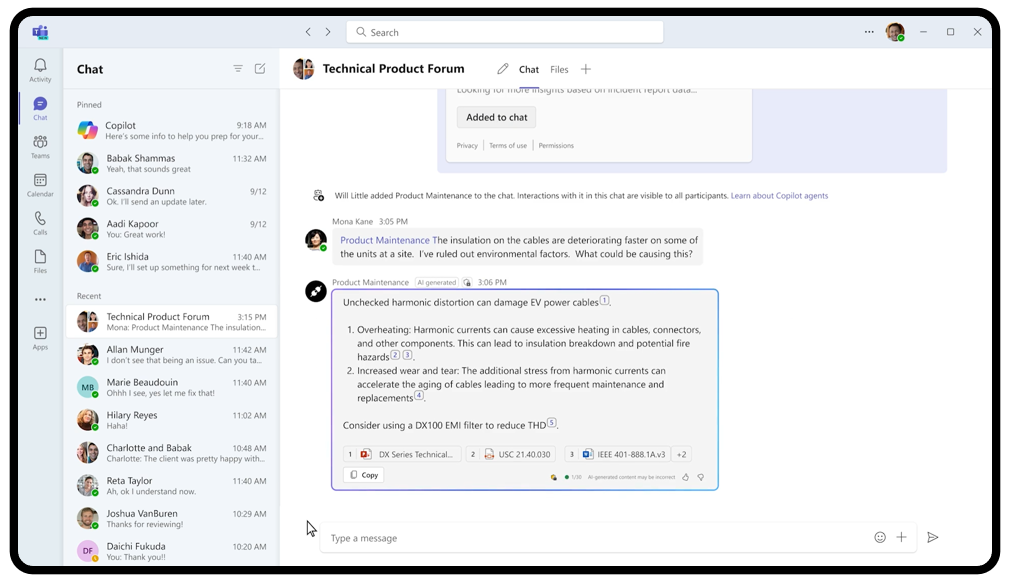Open Learn about Copilot agents link
Viewport: 1012px width, 580px height.
[779, 195]
